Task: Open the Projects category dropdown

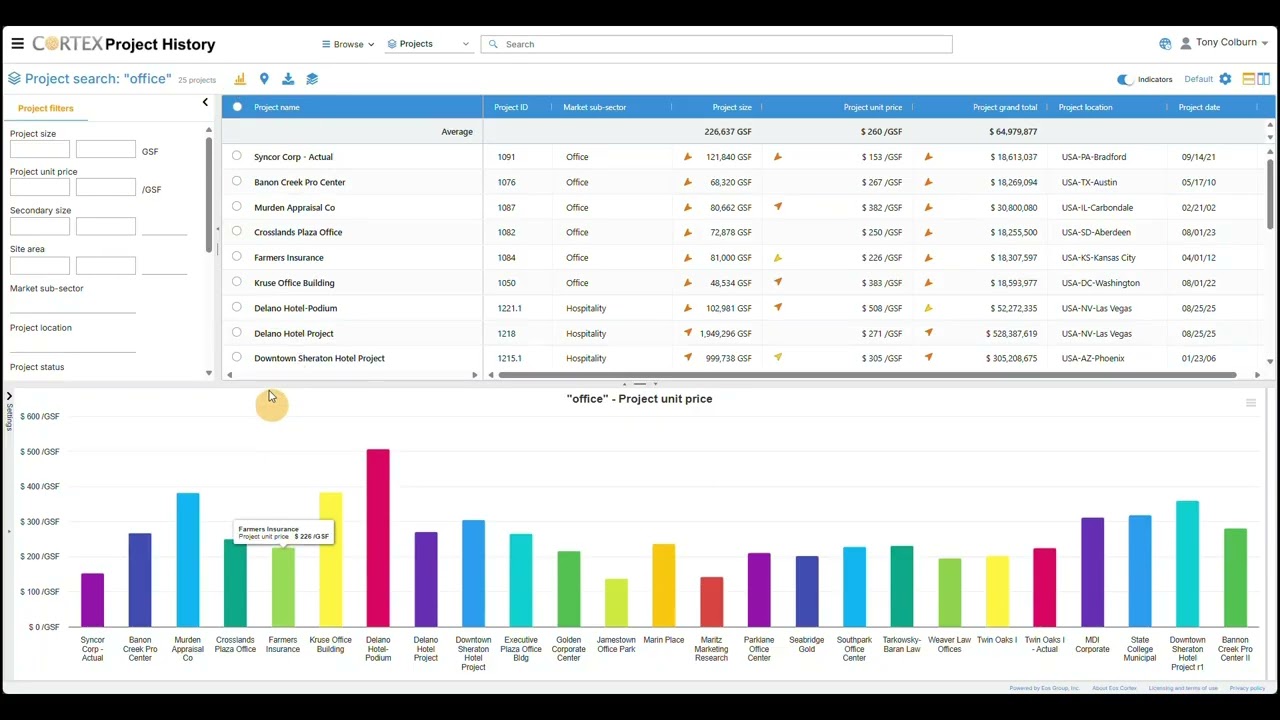Action: (x=428, y=44)
